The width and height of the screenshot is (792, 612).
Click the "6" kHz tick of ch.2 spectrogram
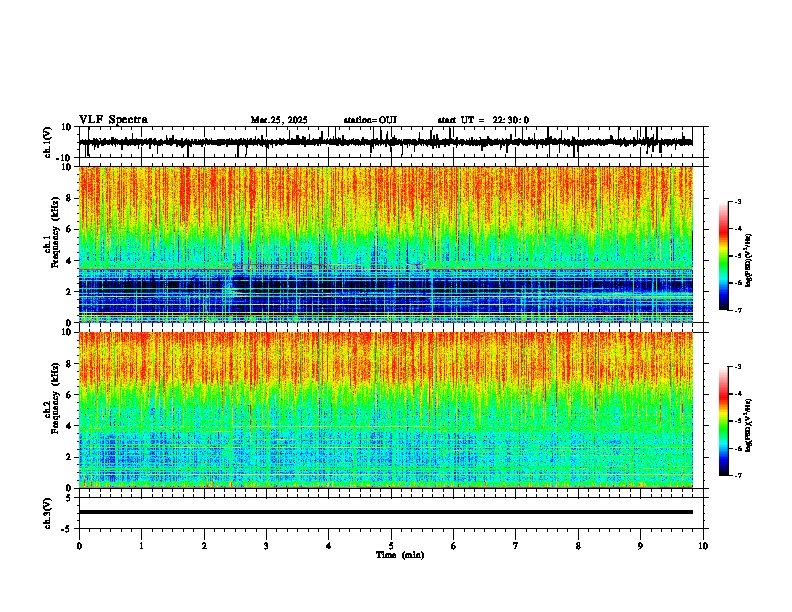tap(71, 395)
